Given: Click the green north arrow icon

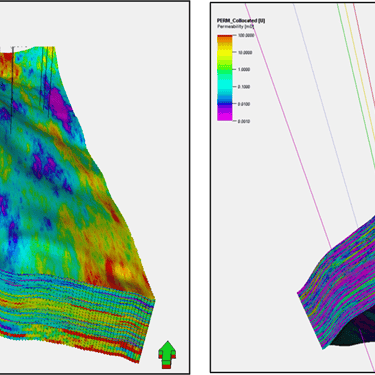Looking at the screenshot, I should pyautogui.click(x=167, y=354).
